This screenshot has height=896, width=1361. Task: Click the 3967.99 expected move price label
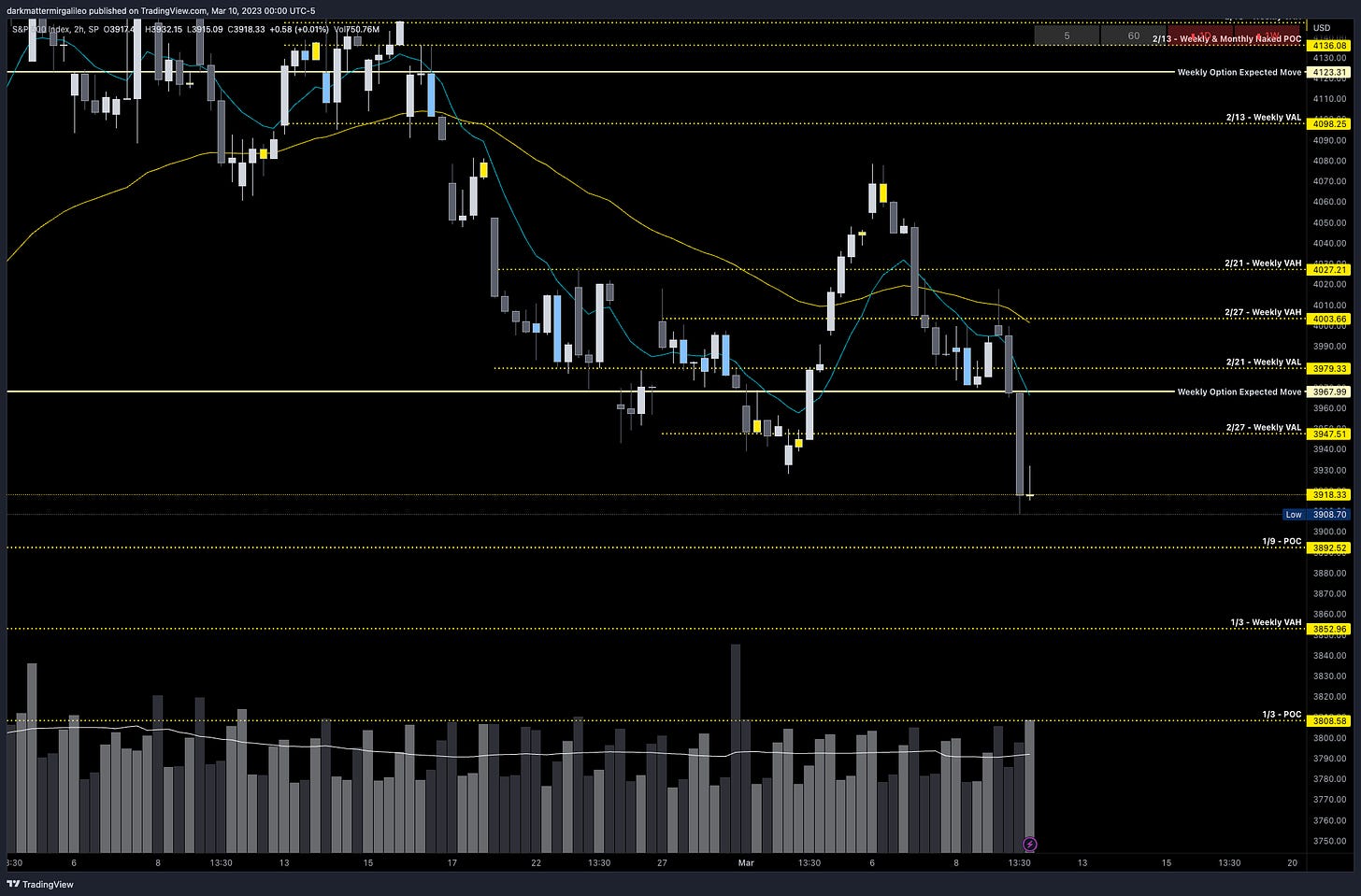point(1330,391)
